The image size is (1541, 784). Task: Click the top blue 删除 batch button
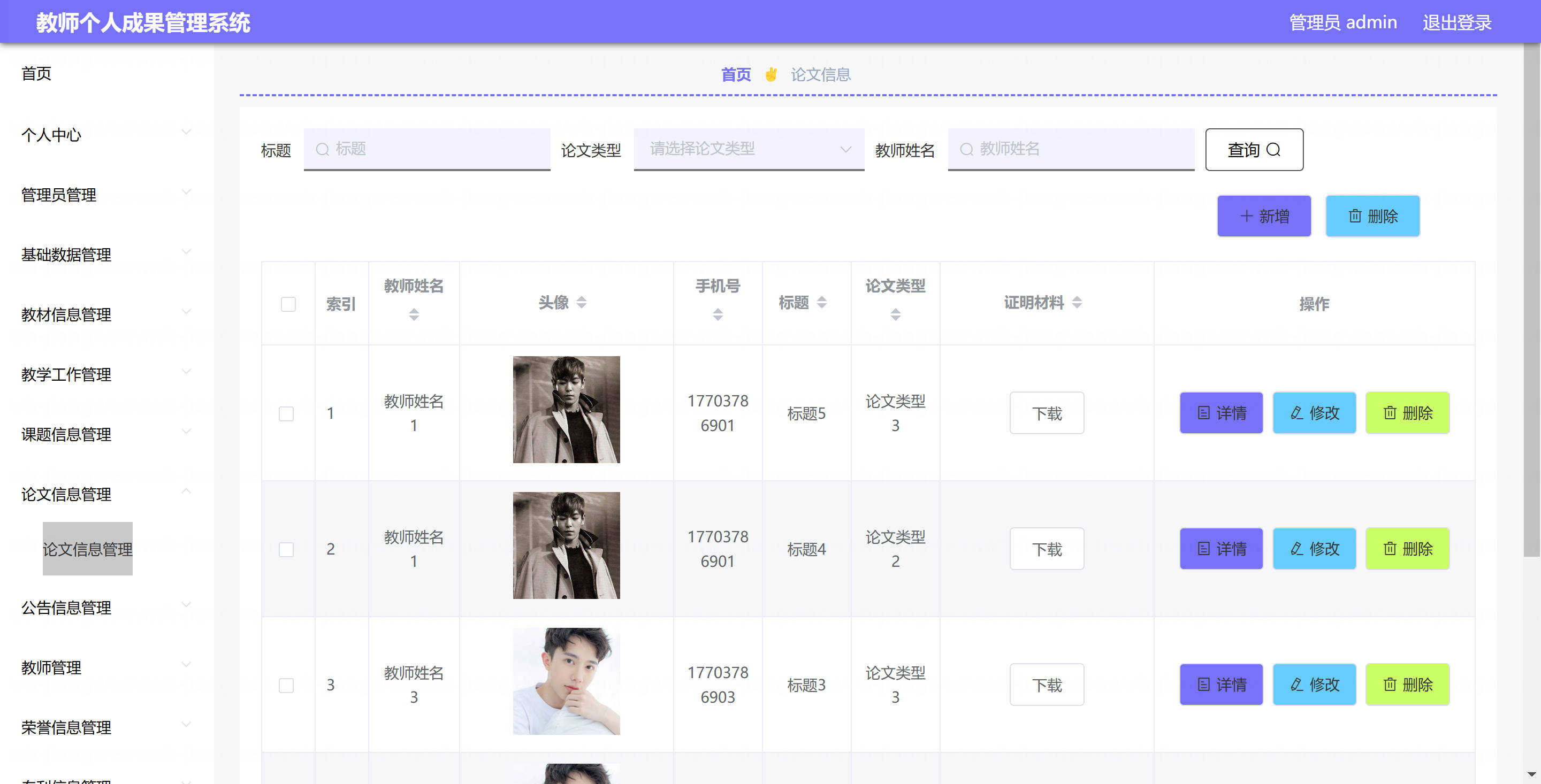1372,216
